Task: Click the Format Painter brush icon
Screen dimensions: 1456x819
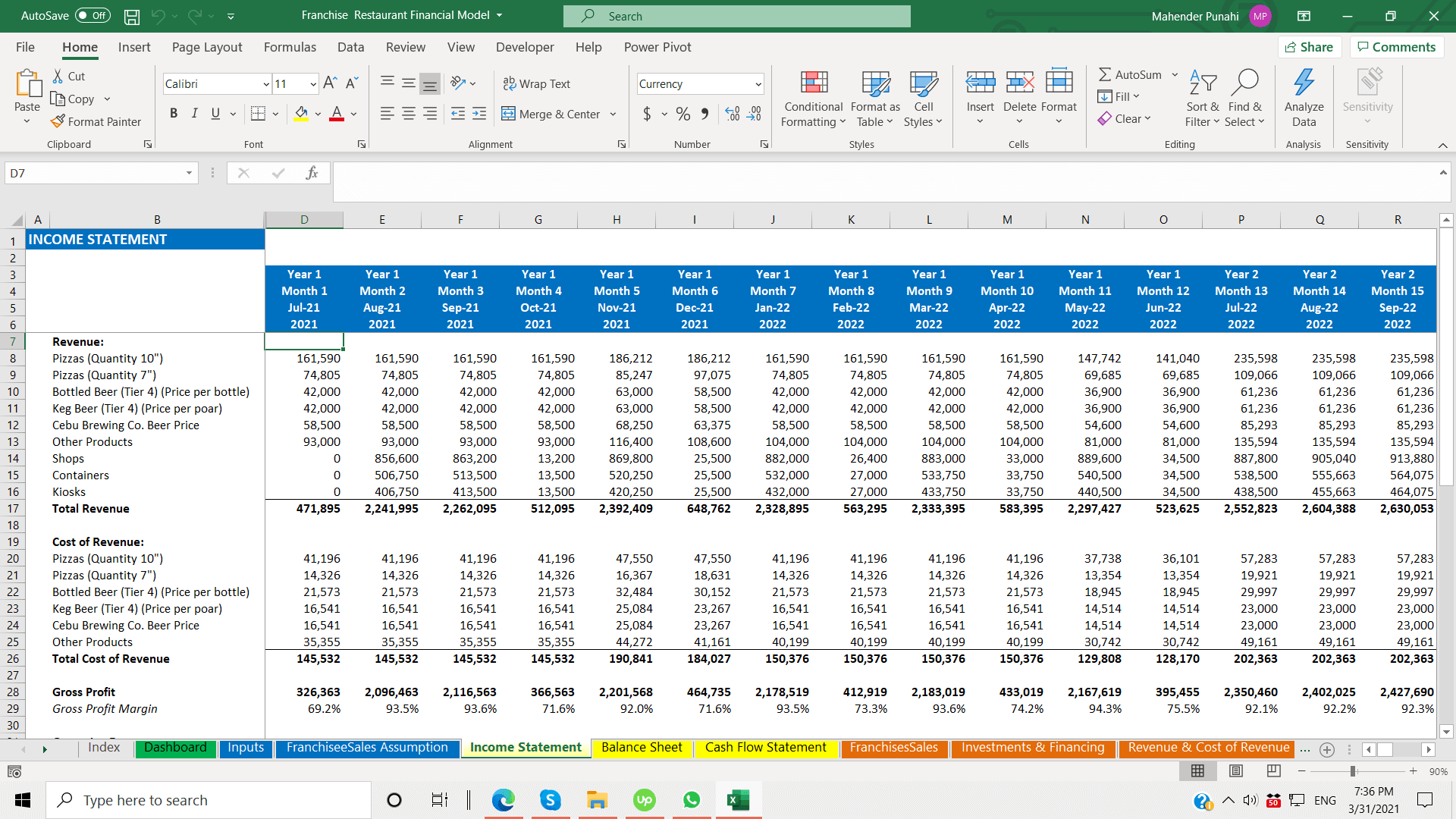Action: click(58, 121)
